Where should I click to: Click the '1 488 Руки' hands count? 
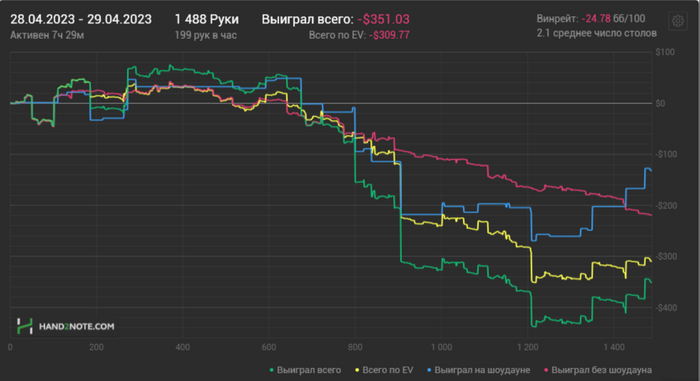click(206, 19)
